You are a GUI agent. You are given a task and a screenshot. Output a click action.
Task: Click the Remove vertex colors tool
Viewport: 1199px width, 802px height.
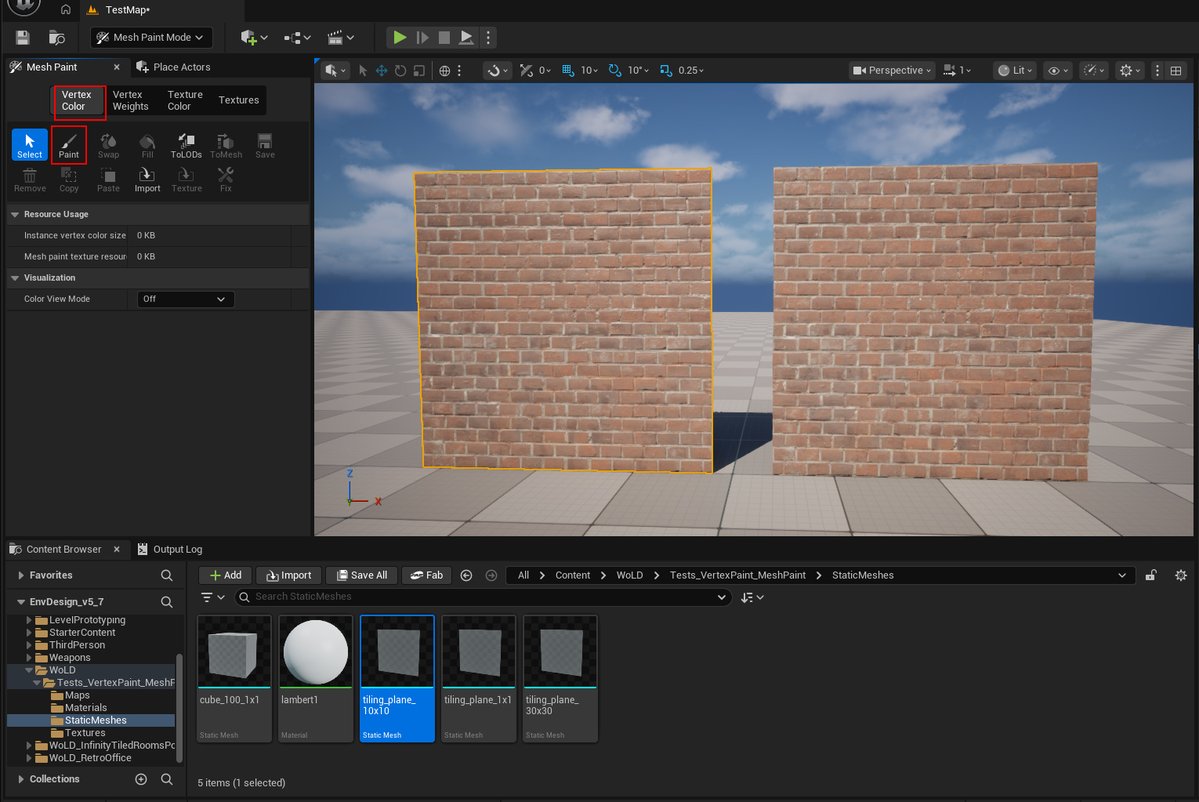[x=30, y=180]
